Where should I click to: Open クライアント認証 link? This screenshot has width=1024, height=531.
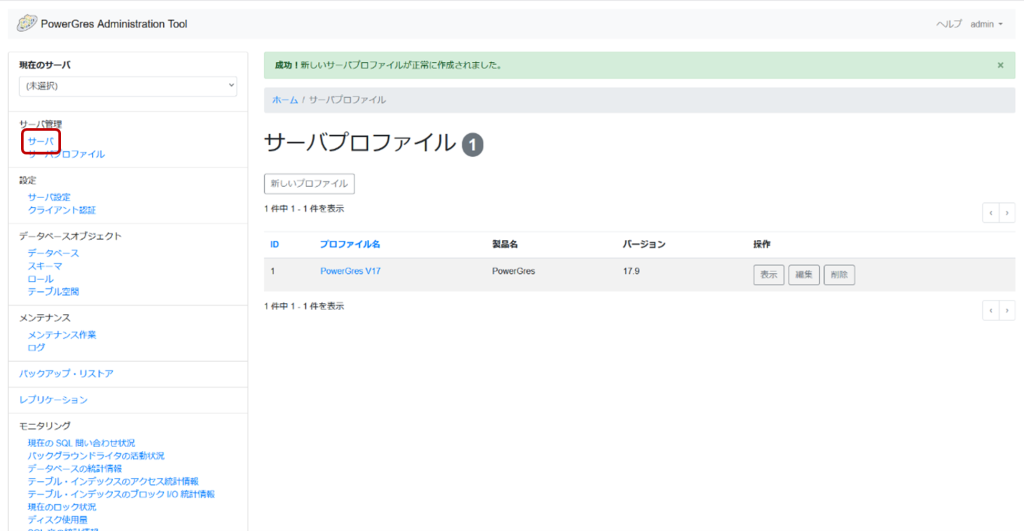click(61, 210)
